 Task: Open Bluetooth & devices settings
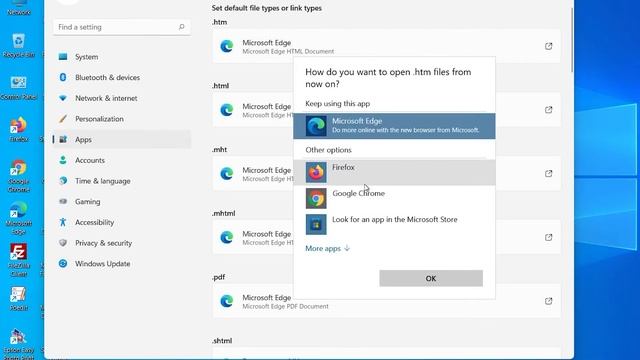(122, 78)
